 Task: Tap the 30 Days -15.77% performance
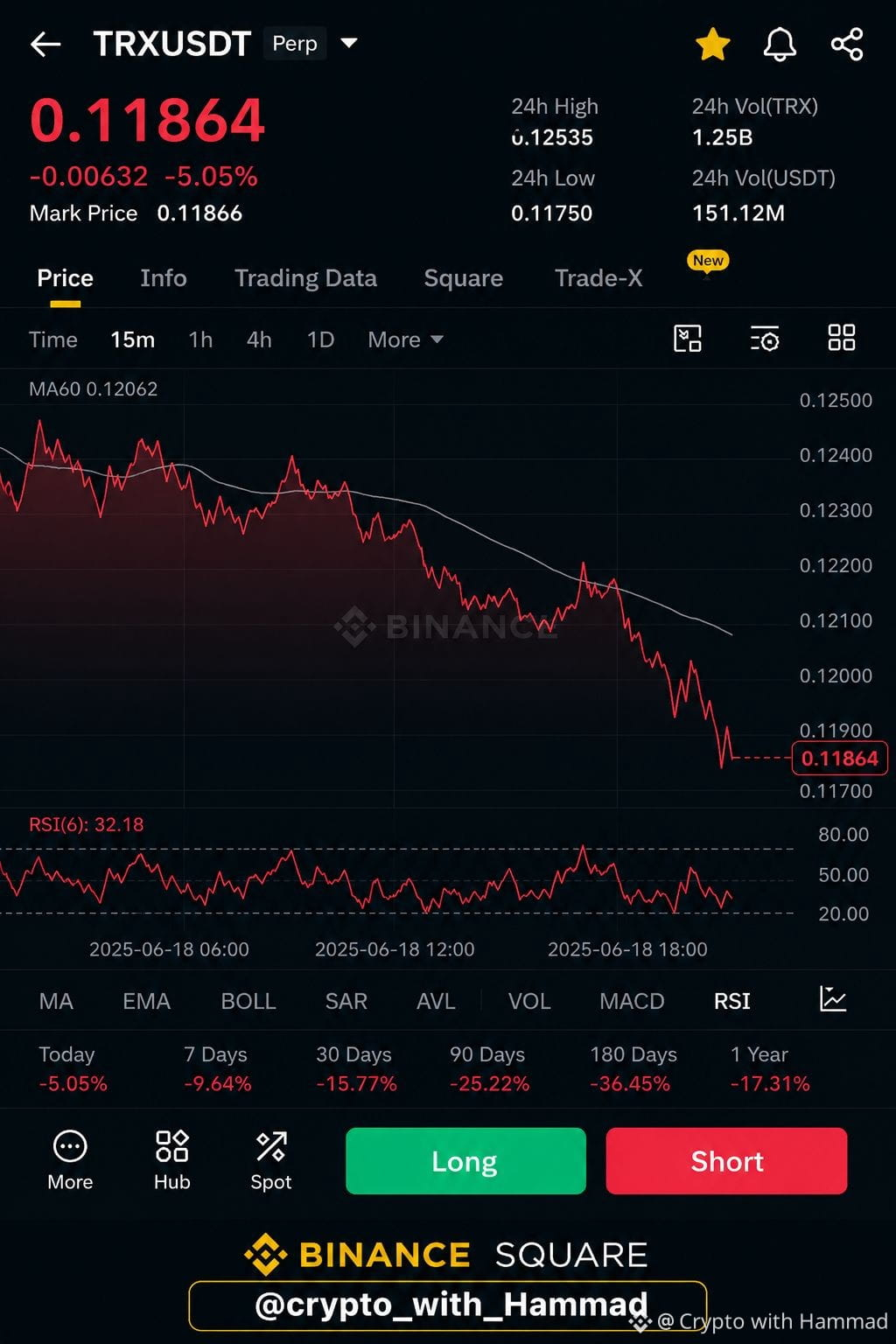click(x=356, y=1069)
